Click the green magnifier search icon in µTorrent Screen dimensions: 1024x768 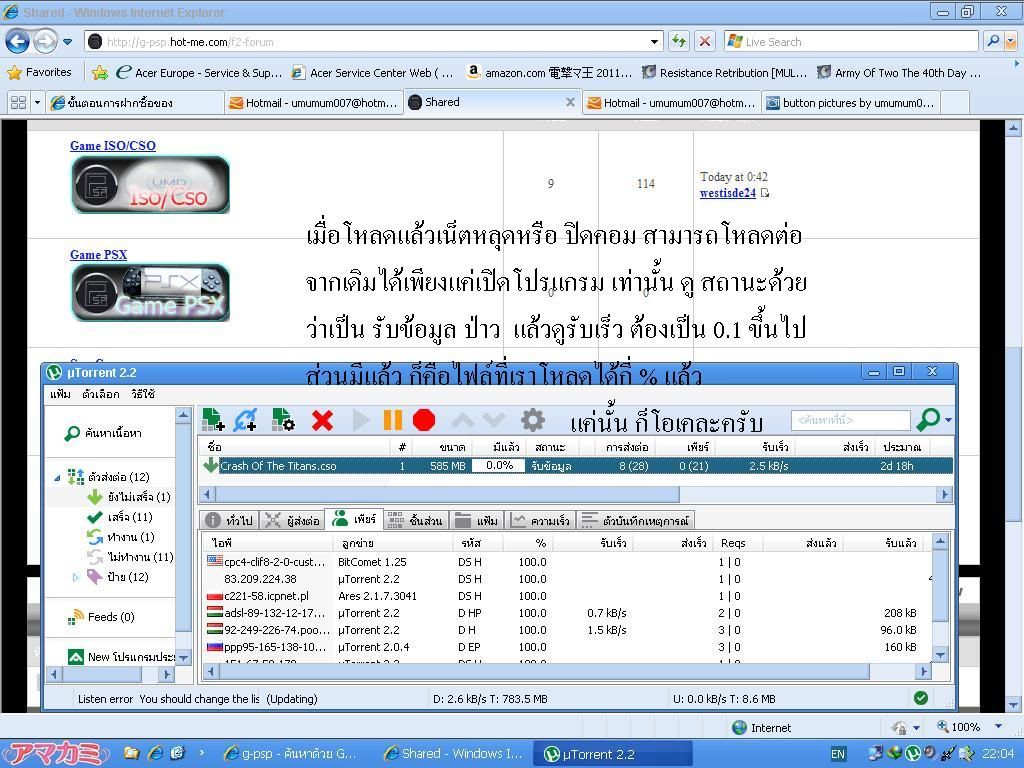pos(928,419)
